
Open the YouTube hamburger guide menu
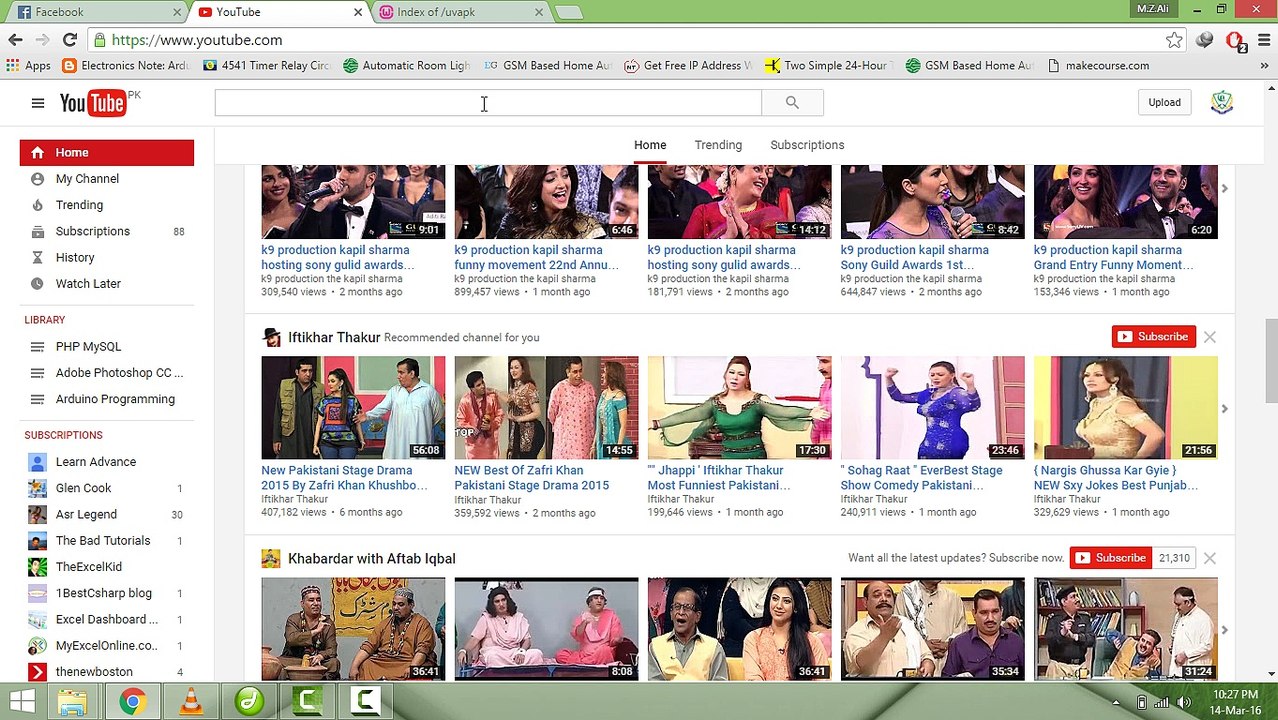(x=37, y=103)
